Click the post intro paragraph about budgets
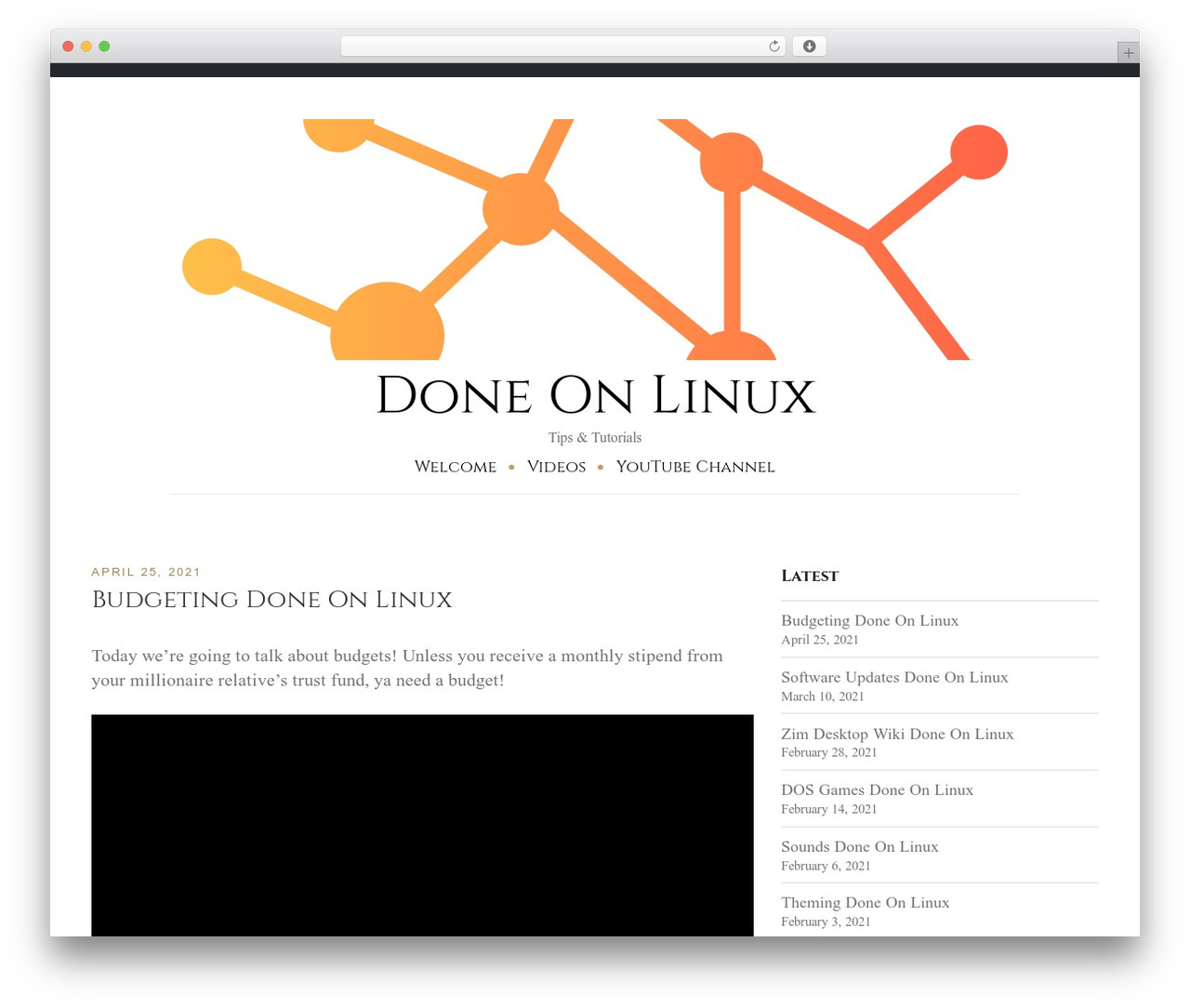 point(407,668)
